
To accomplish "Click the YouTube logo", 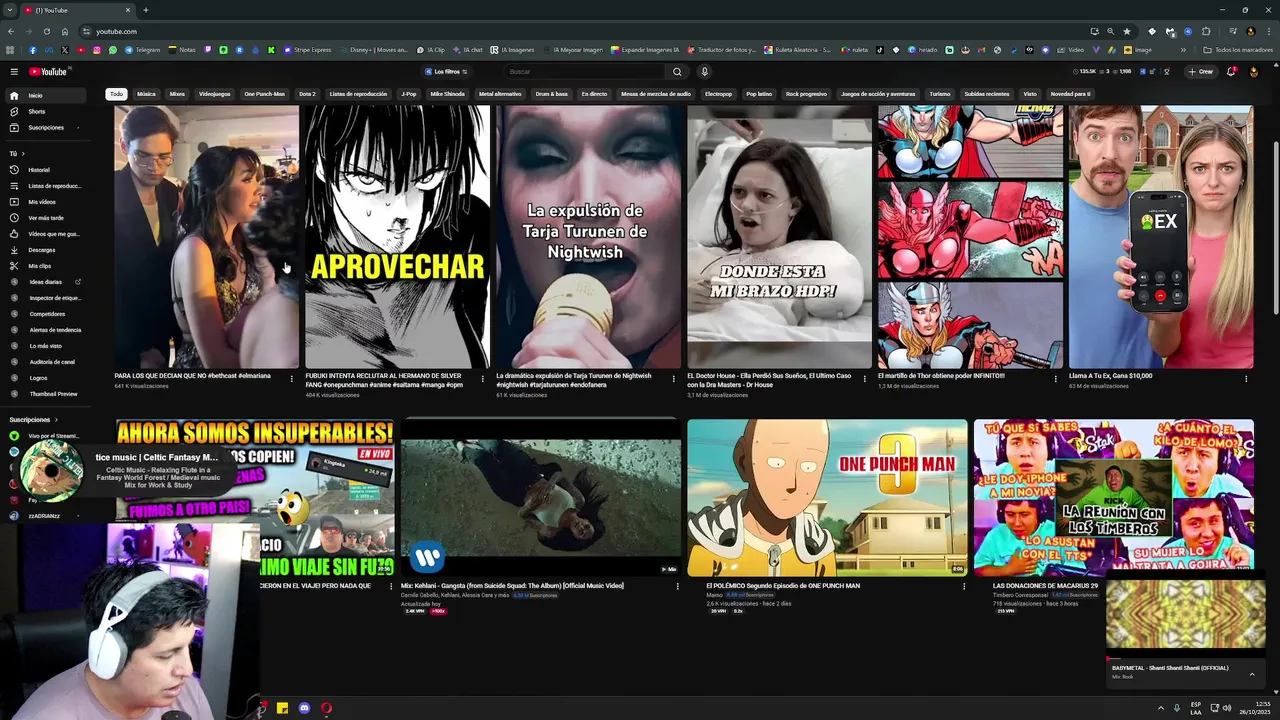I will [48, 72].
